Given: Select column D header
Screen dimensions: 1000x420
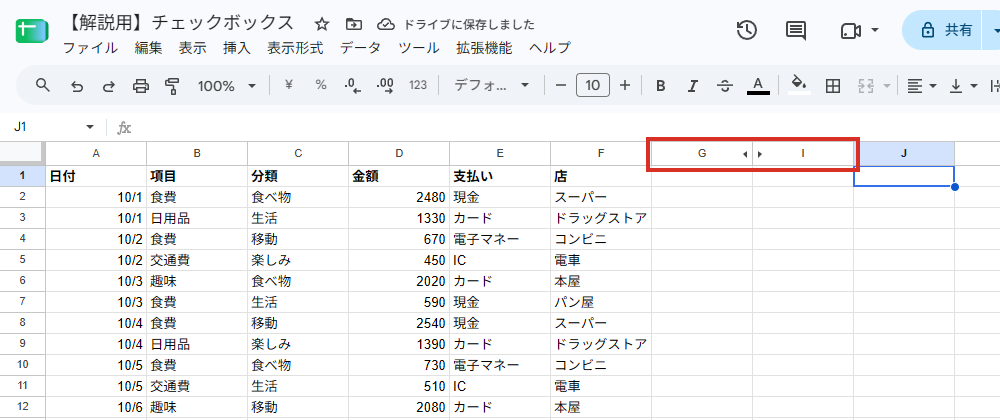Looking at the screenshot, I should [399, 154].
